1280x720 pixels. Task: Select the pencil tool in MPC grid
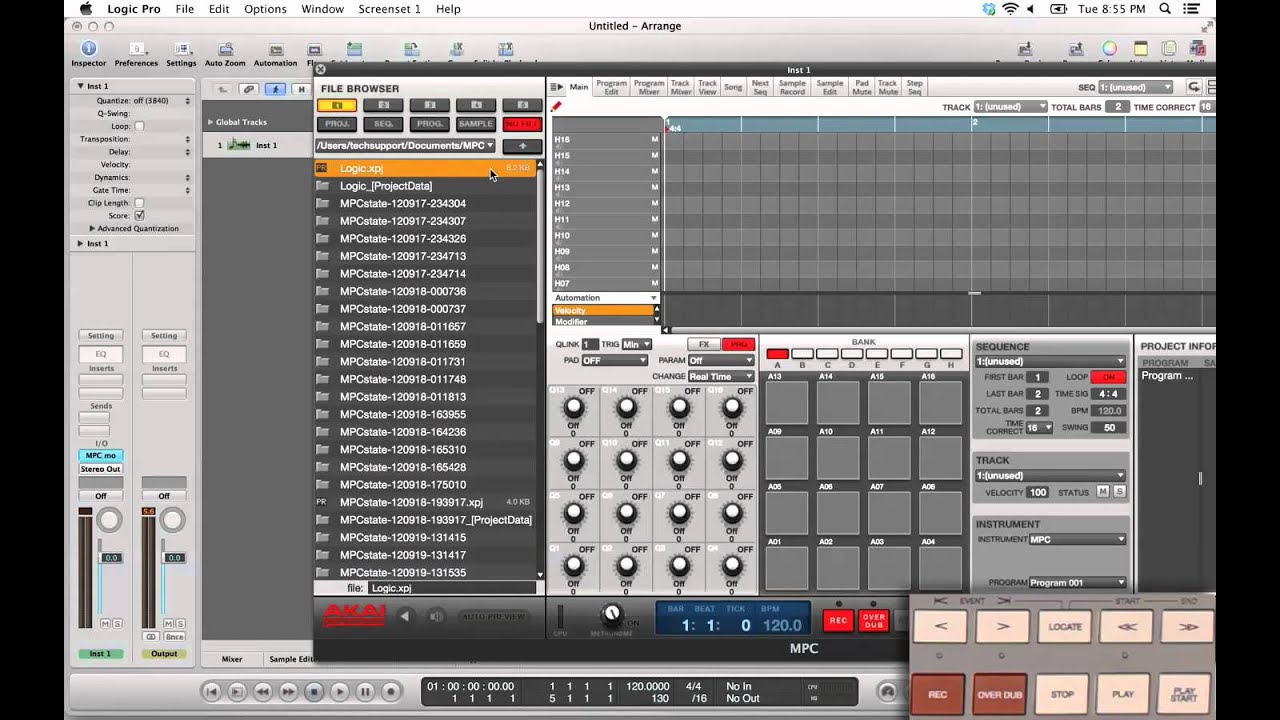pyautogui.click(x=557, y=107)
